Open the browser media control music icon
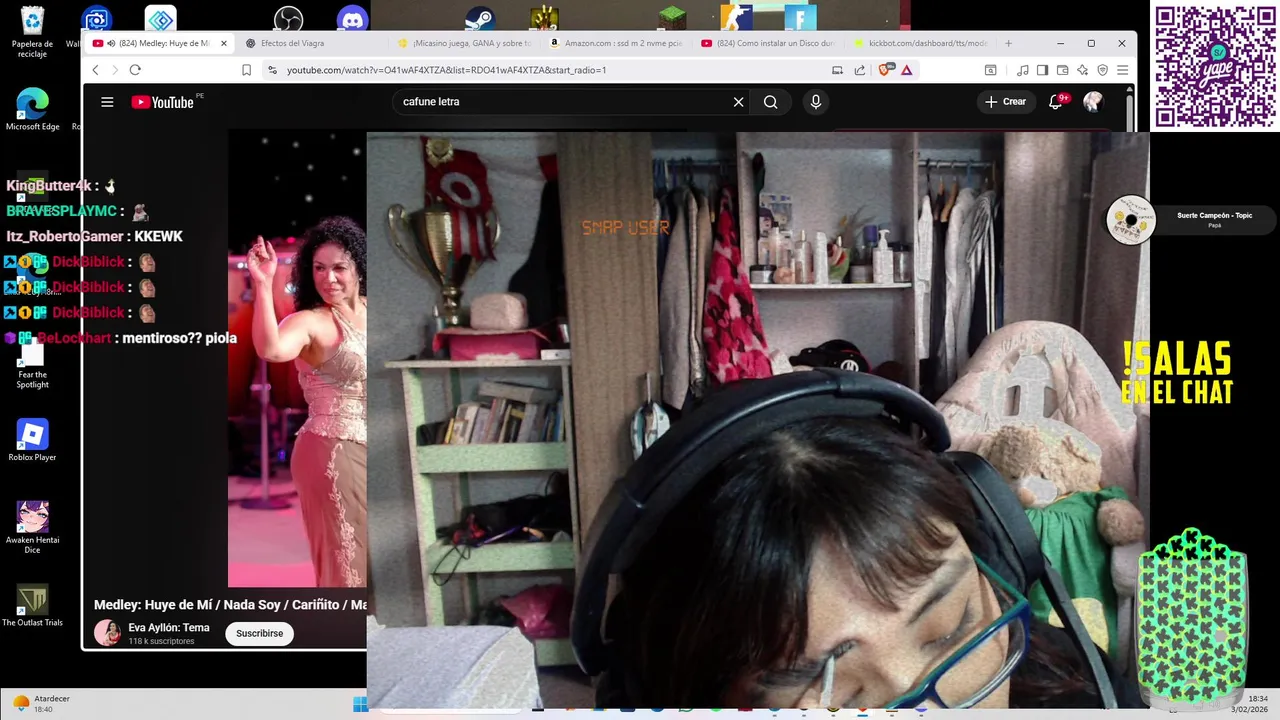 coord(1022,70)
